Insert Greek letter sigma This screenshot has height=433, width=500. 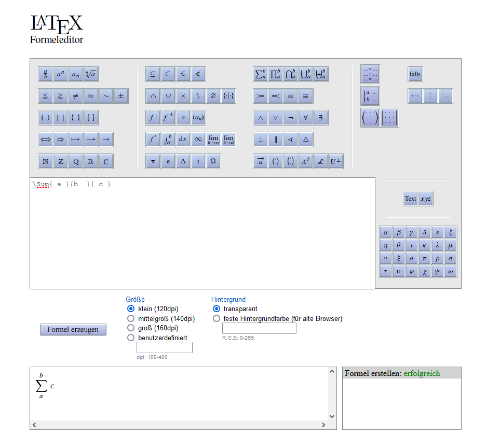click(451, 258)
